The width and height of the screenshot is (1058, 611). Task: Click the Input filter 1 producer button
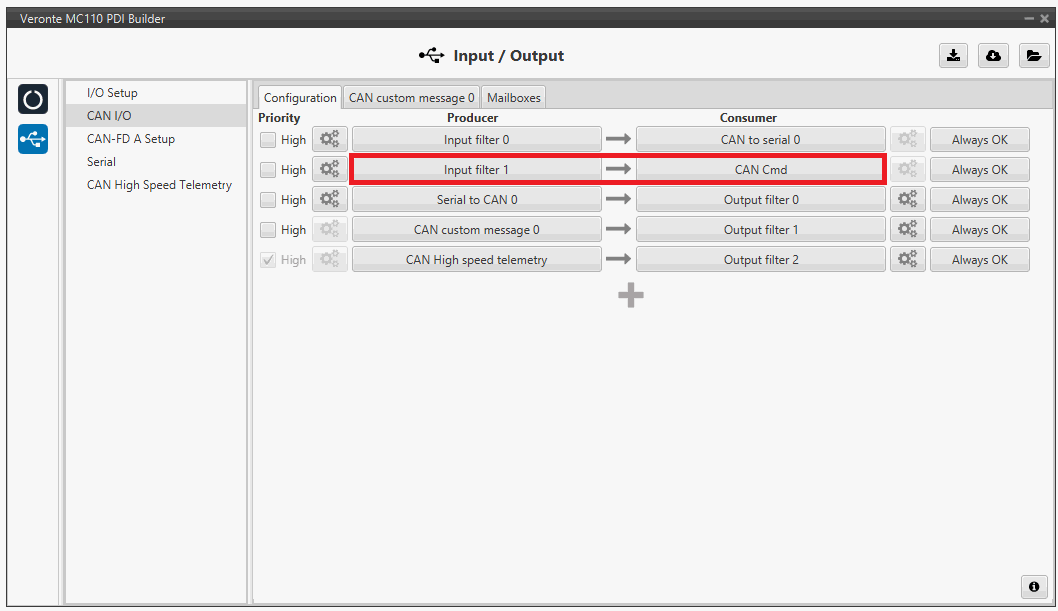[476, 170]
